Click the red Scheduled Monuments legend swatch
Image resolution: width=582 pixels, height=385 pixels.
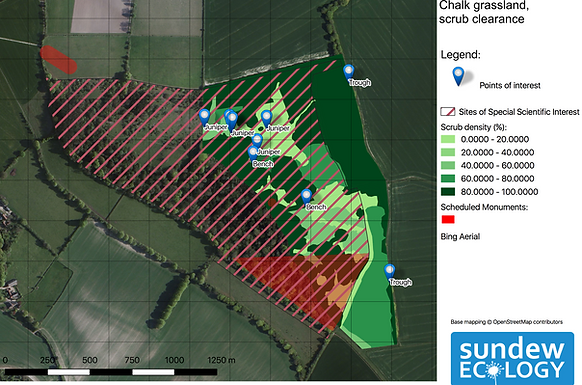tap(448, 220)
